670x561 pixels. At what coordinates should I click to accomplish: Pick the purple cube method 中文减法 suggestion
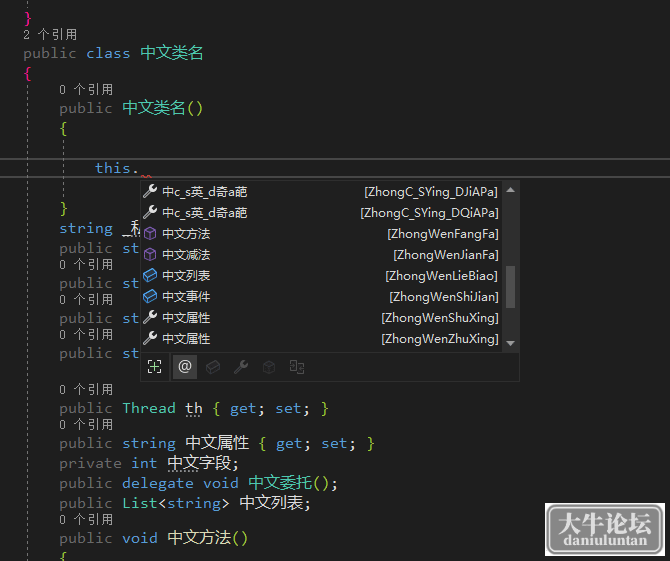pyautogui.click(x=321, y=255)
